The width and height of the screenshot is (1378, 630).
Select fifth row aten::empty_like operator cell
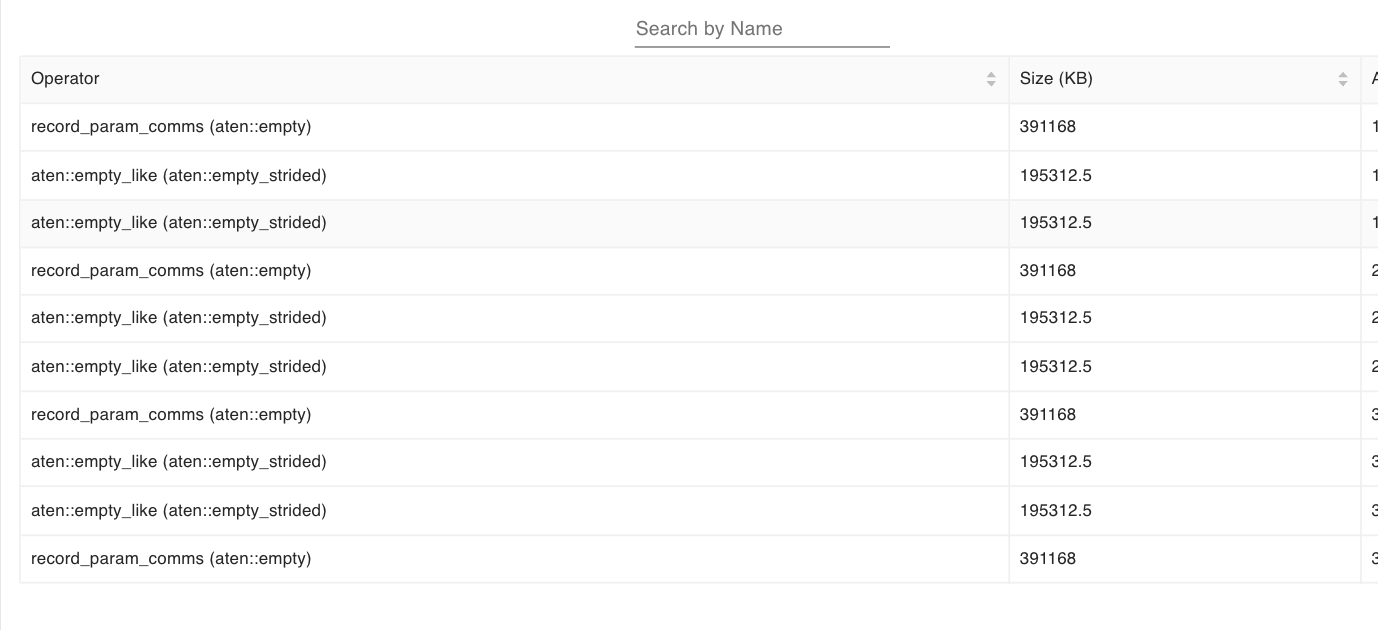coord(179,318)
